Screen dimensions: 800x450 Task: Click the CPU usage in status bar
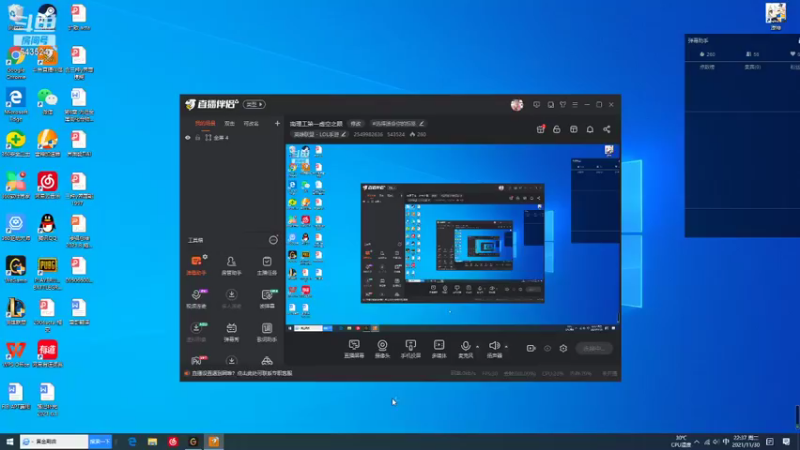(x=553, y=373)
